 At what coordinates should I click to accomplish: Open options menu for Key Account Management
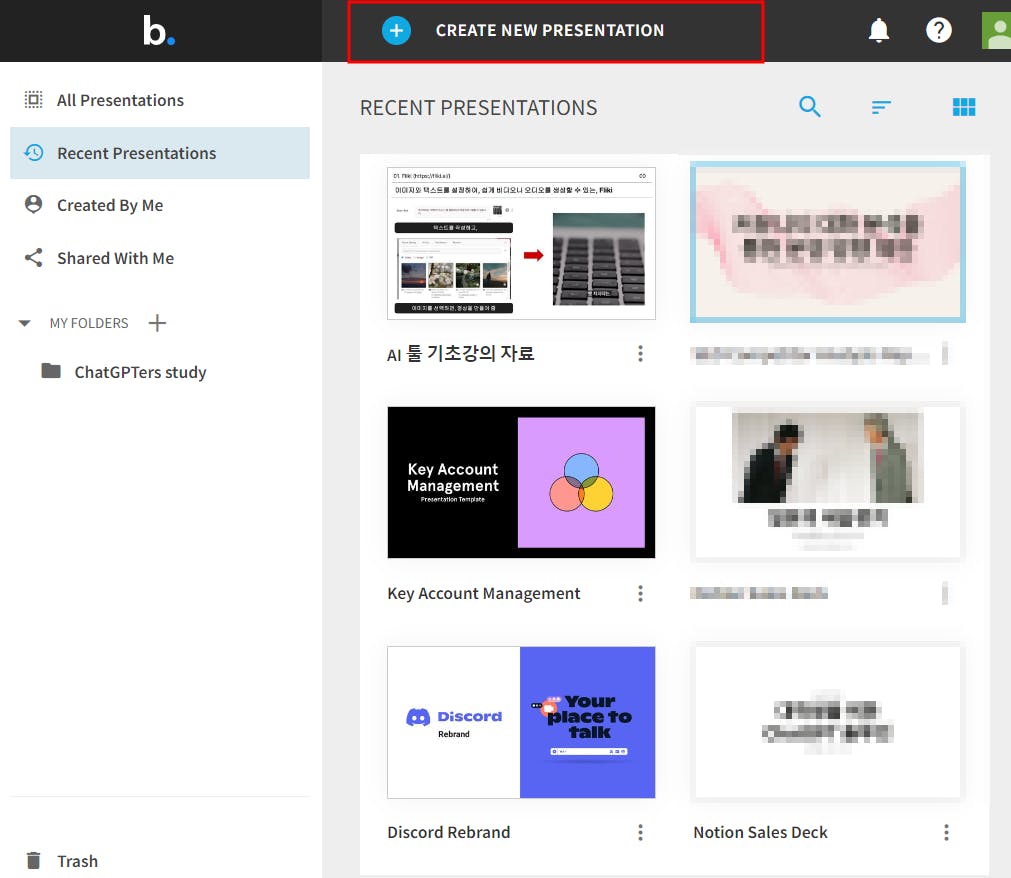(640, 593)
